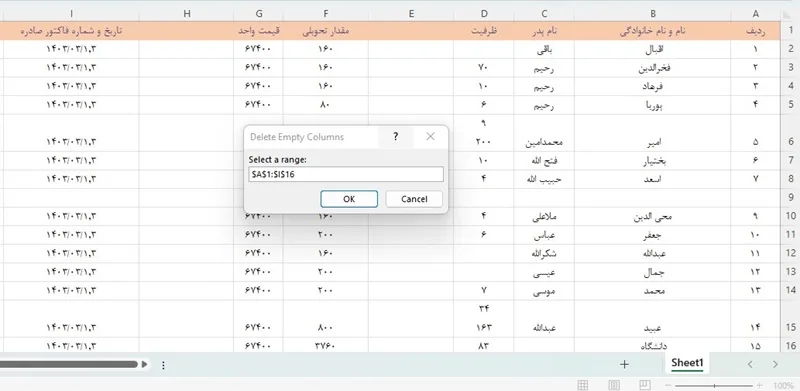
Task: Select column I header
Action: coord(71,14)
